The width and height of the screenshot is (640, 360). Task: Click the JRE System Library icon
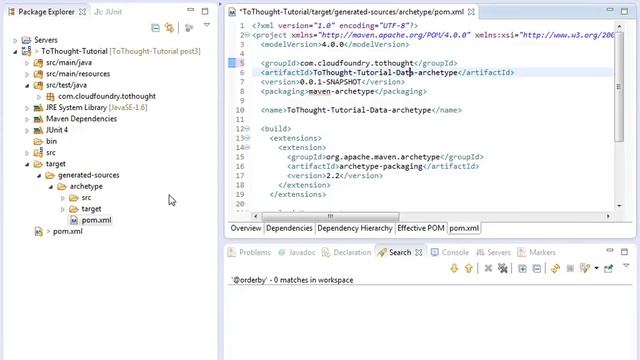click(x=38, y=108)
